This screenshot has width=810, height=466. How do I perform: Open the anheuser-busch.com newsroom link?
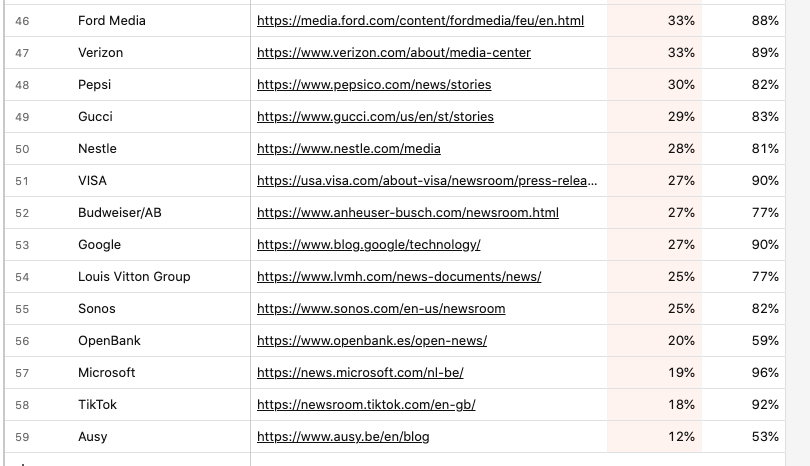click(408, 213)
